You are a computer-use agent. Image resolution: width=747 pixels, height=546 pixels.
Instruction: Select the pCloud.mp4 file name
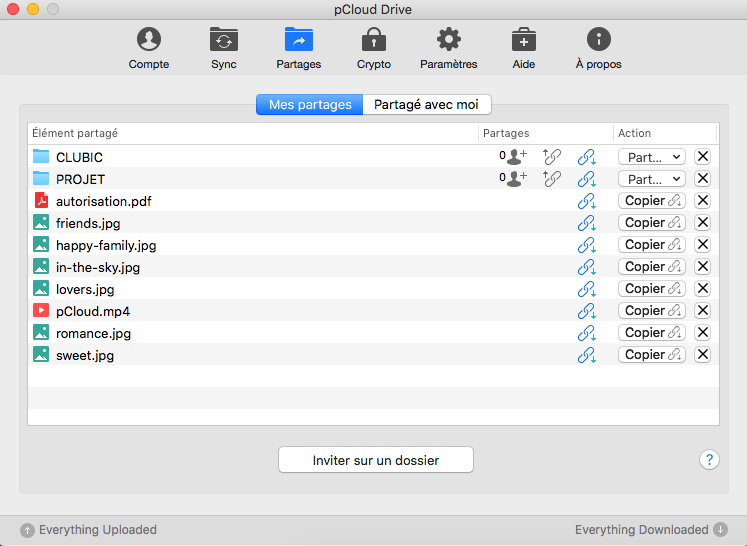point(93,312)
